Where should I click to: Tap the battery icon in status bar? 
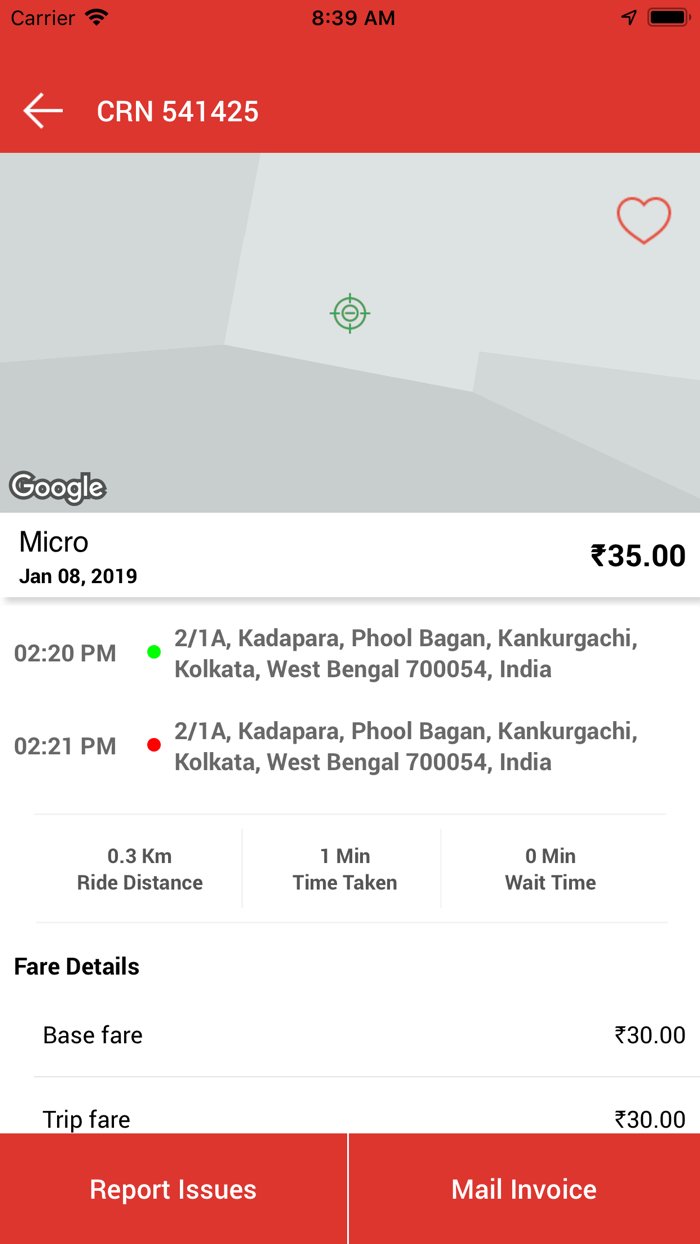(x=666, y=18)
